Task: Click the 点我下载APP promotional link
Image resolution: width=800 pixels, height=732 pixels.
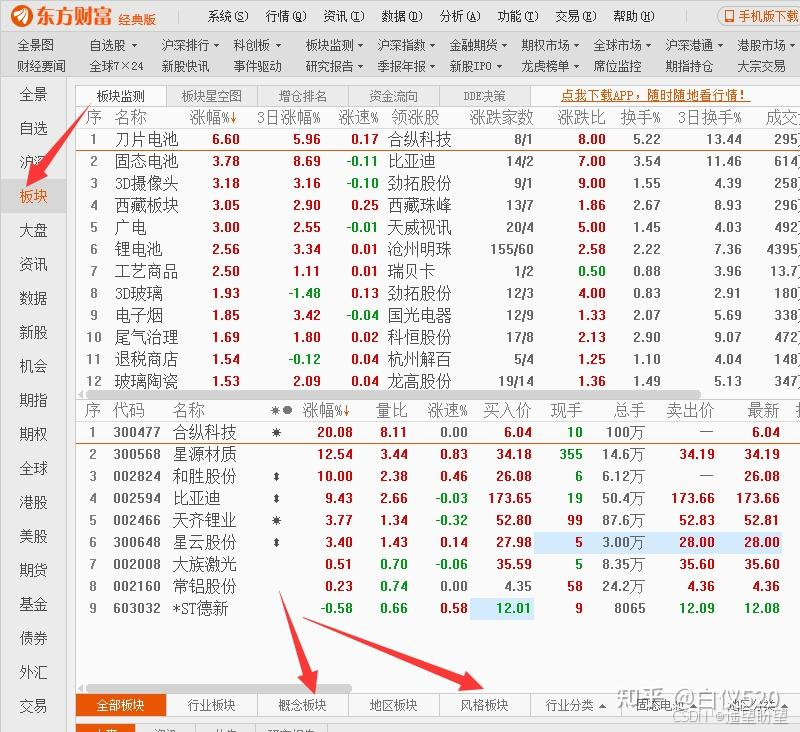Action: click(x=655, y=95)
